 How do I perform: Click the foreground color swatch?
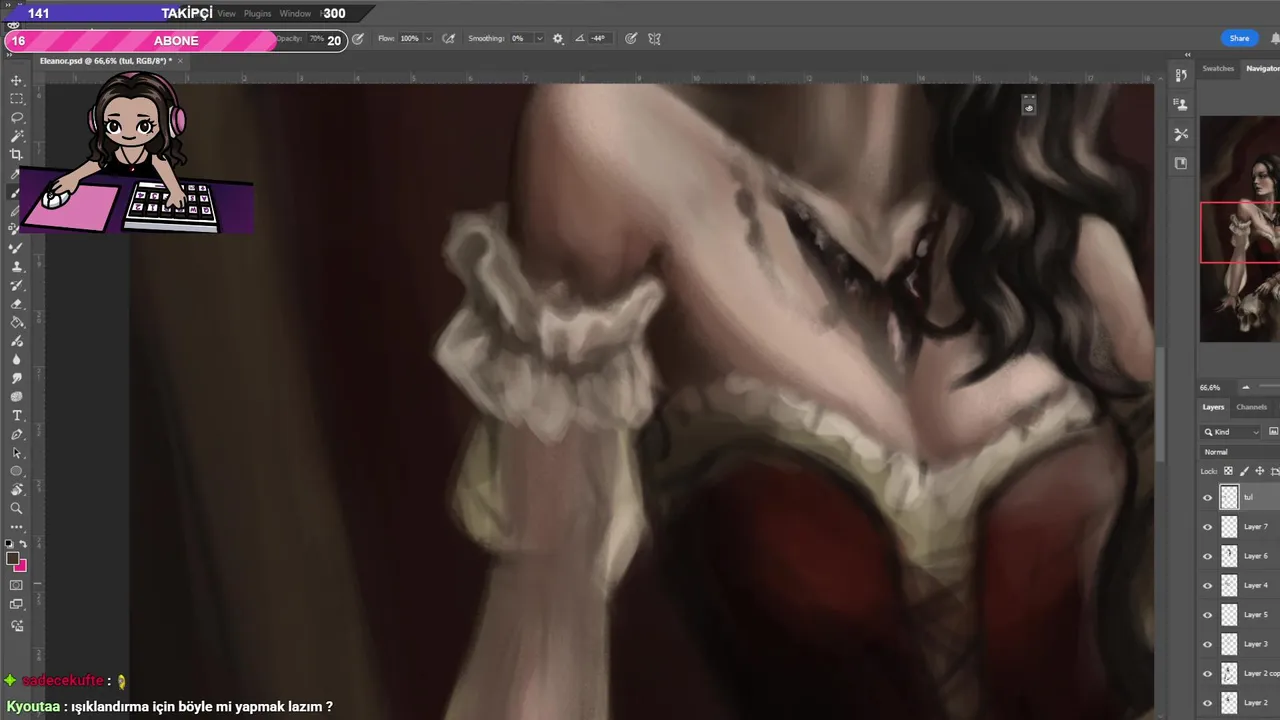(11, 559)
